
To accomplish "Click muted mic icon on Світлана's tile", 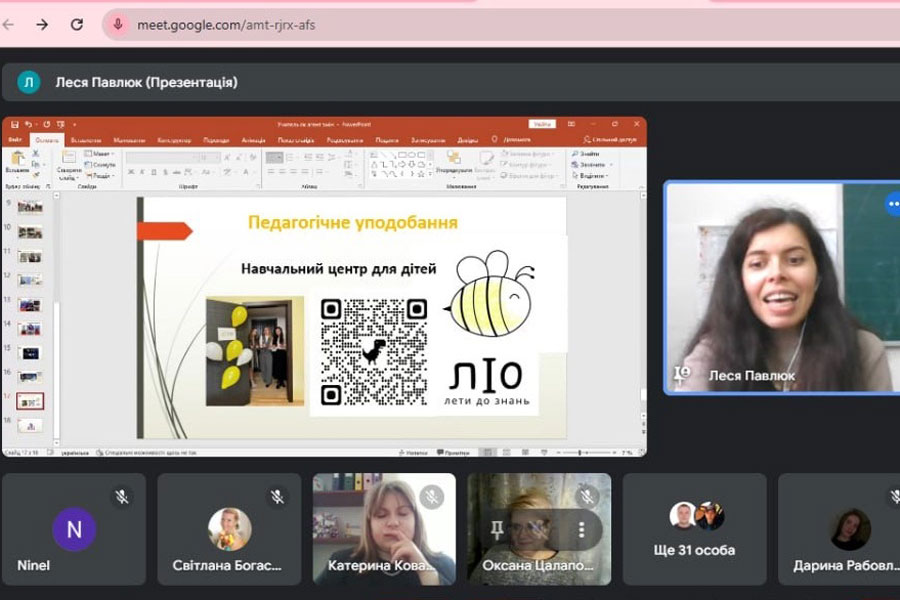I will (x=277, y=496).
